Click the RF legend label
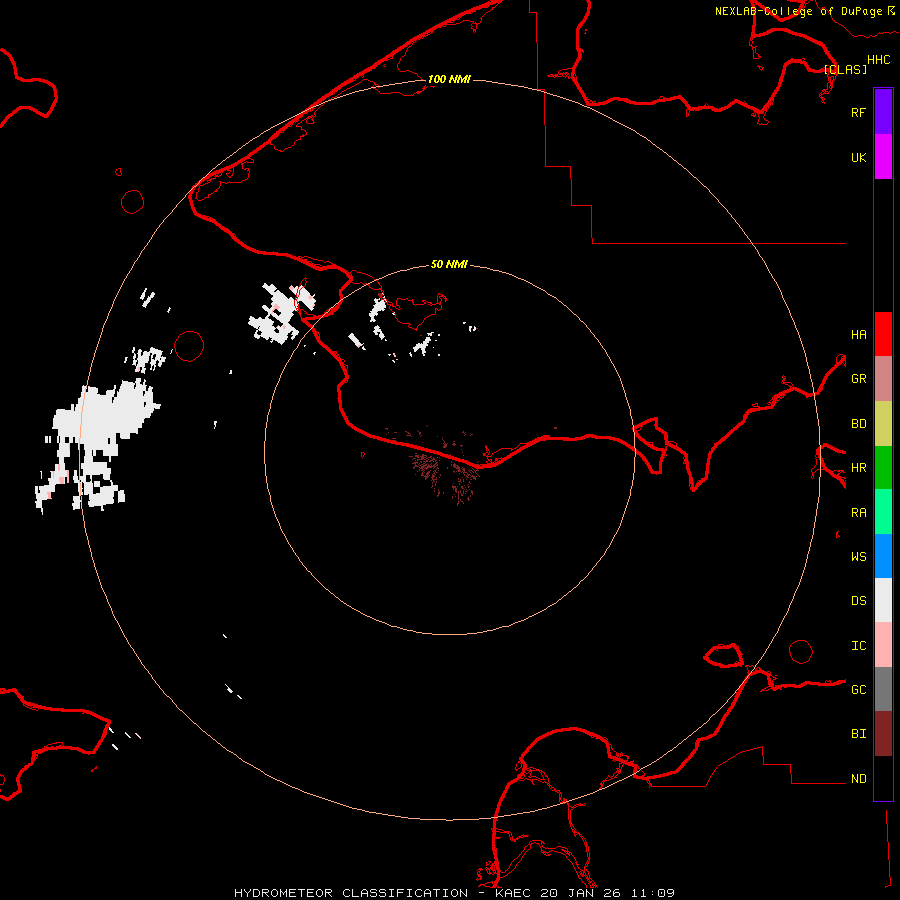The height and width of the screenshot is (900, 900). [x=858, y=112]
